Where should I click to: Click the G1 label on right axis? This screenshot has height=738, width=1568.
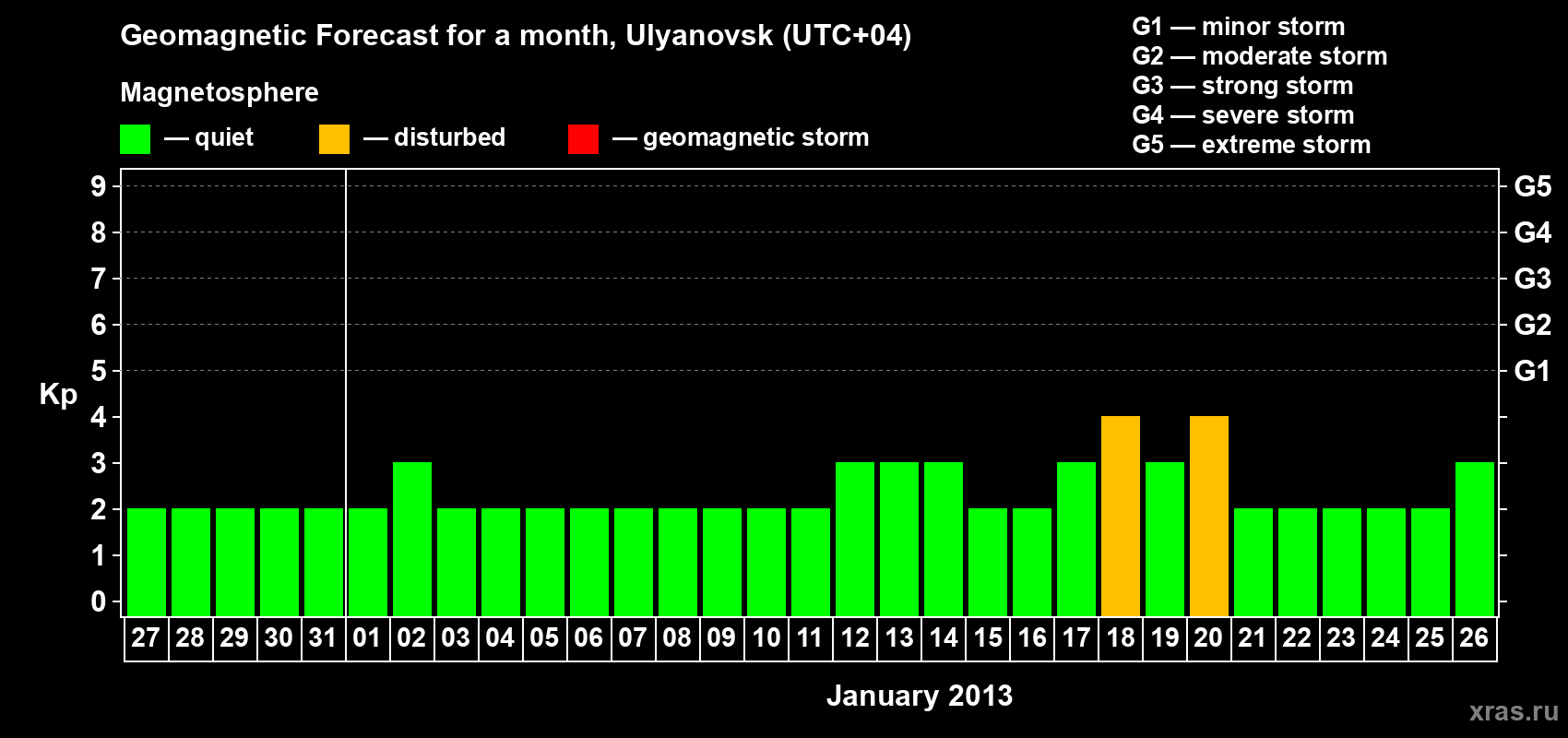pyautogui.click(x=1532, y=371)
